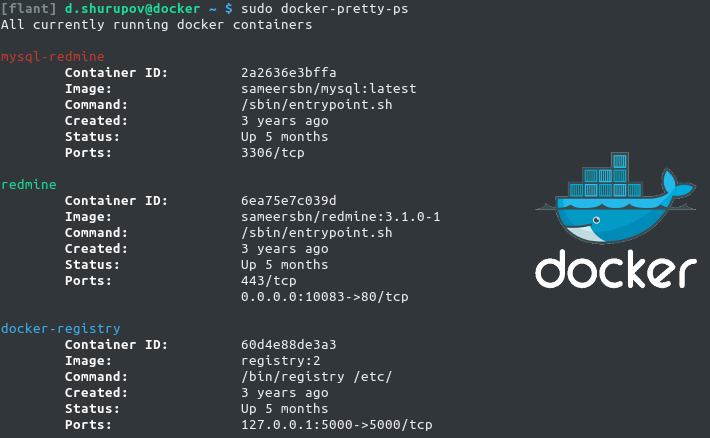Click the 'docker' wordmark under the whale
This screenshot has height=438, width=710.
(x=616, y=269)
